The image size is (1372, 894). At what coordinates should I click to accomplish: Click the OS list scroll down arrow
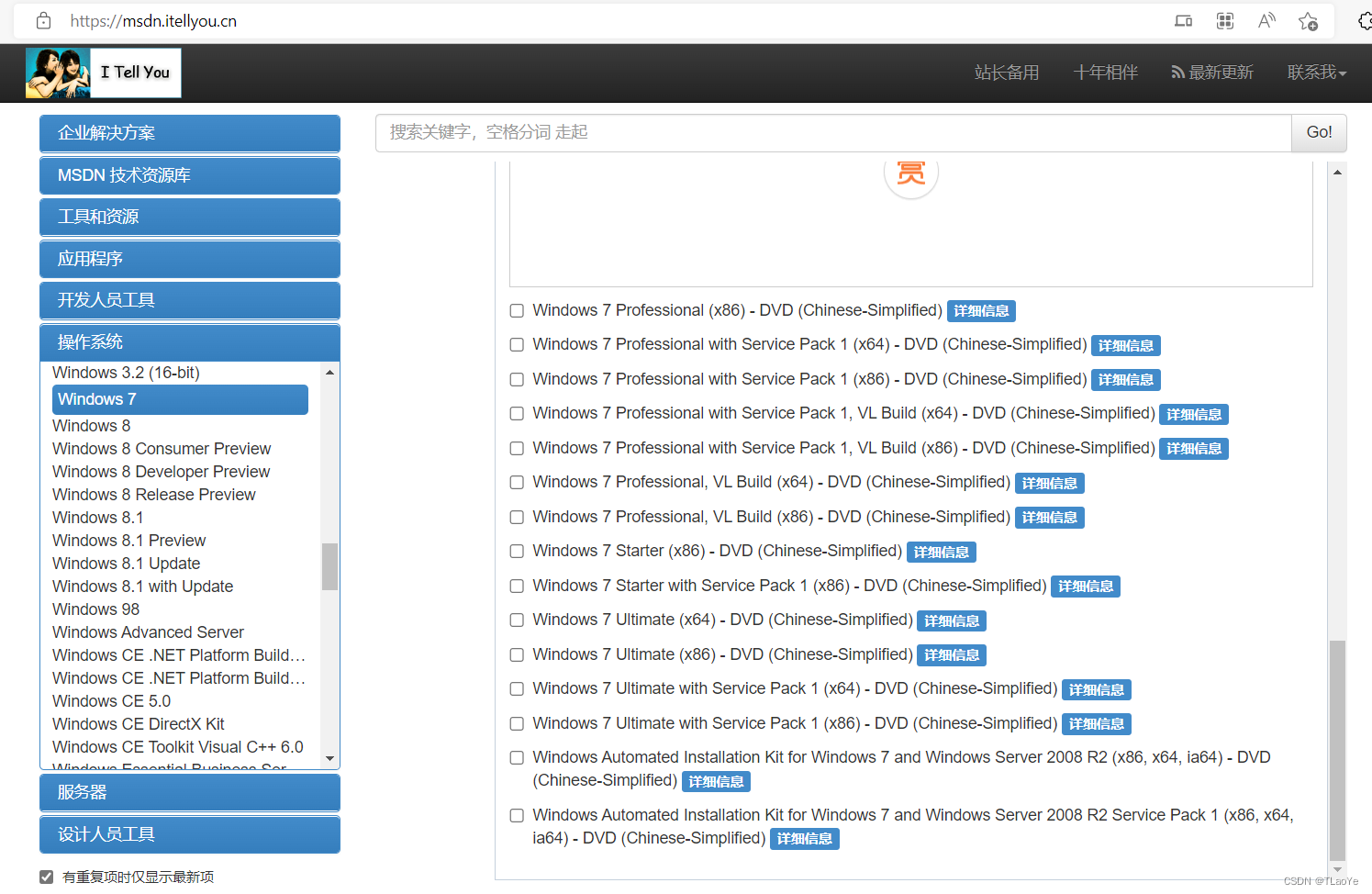click(329, 759)
